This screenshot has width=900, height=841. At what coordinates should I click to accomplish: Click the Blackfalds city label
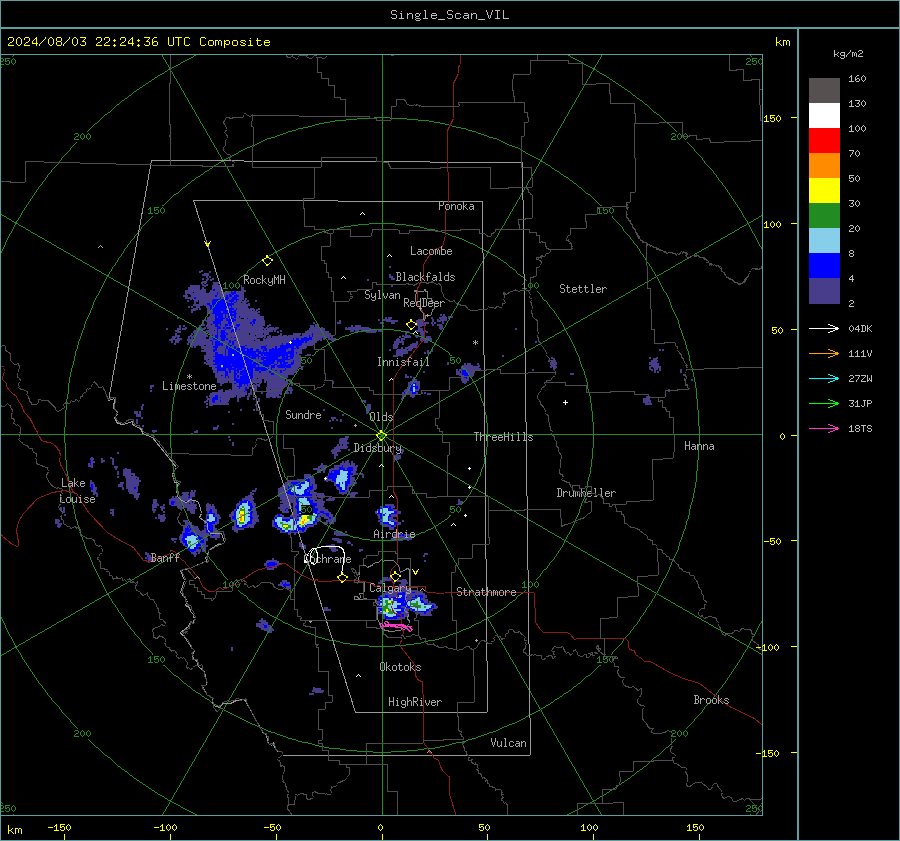[x=425, y=277]
